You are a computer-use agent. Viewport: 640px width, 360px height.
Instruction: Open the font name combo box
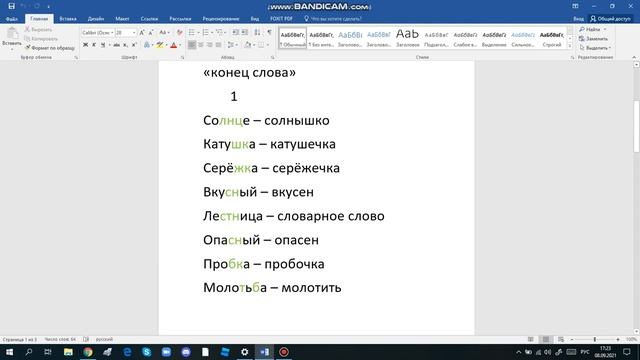98,33
